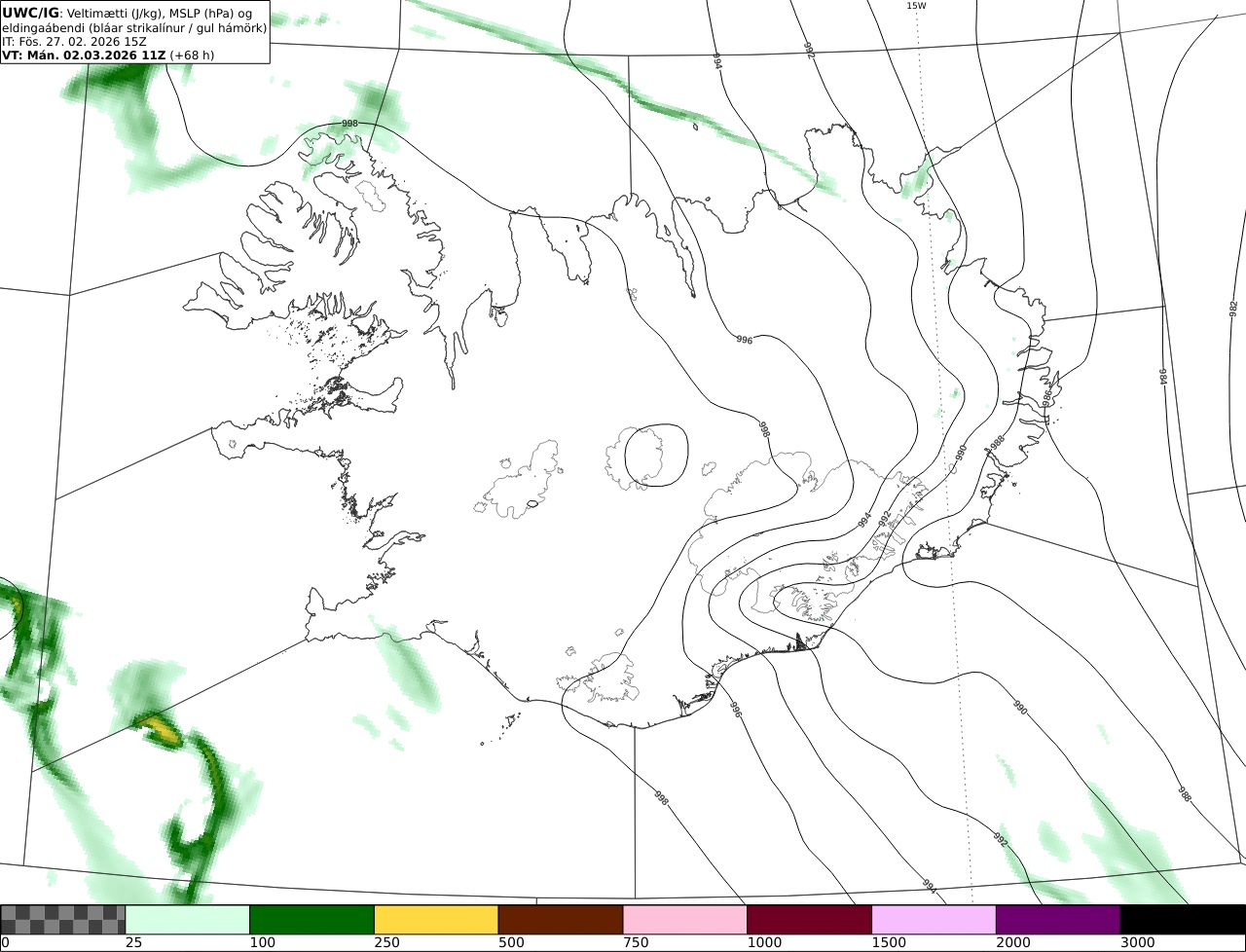Pick the dark maroon 1000–1500 legend swatch
1246x952 pixels.
[x=810, y=920]
